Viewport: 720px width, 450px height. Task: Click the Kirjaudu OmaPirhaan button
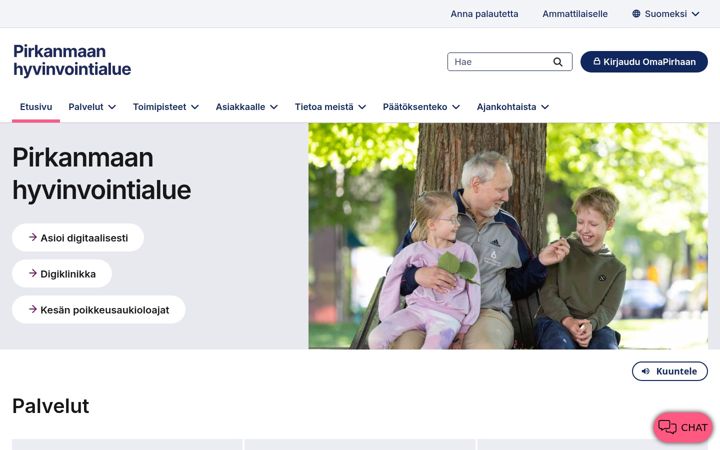click(644, 62)
